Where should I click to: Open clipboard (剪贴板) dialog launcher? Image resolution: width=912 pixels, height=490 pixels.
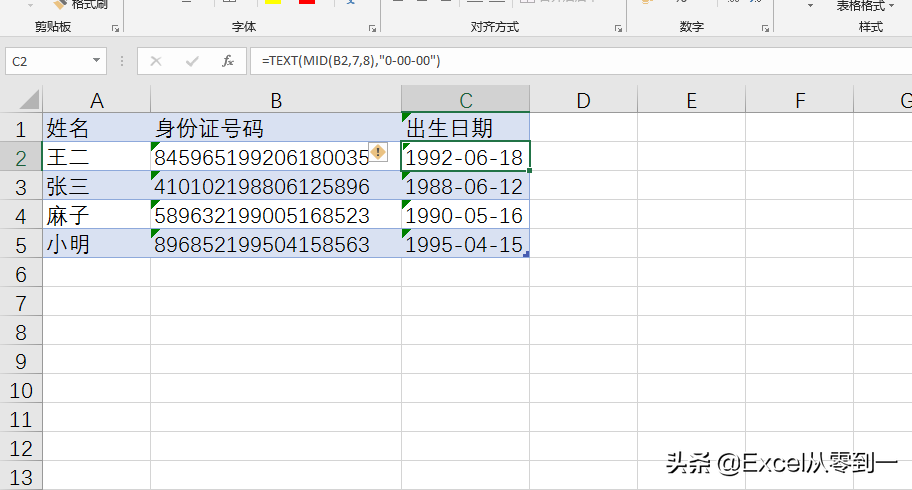click(x=115, y=29)
